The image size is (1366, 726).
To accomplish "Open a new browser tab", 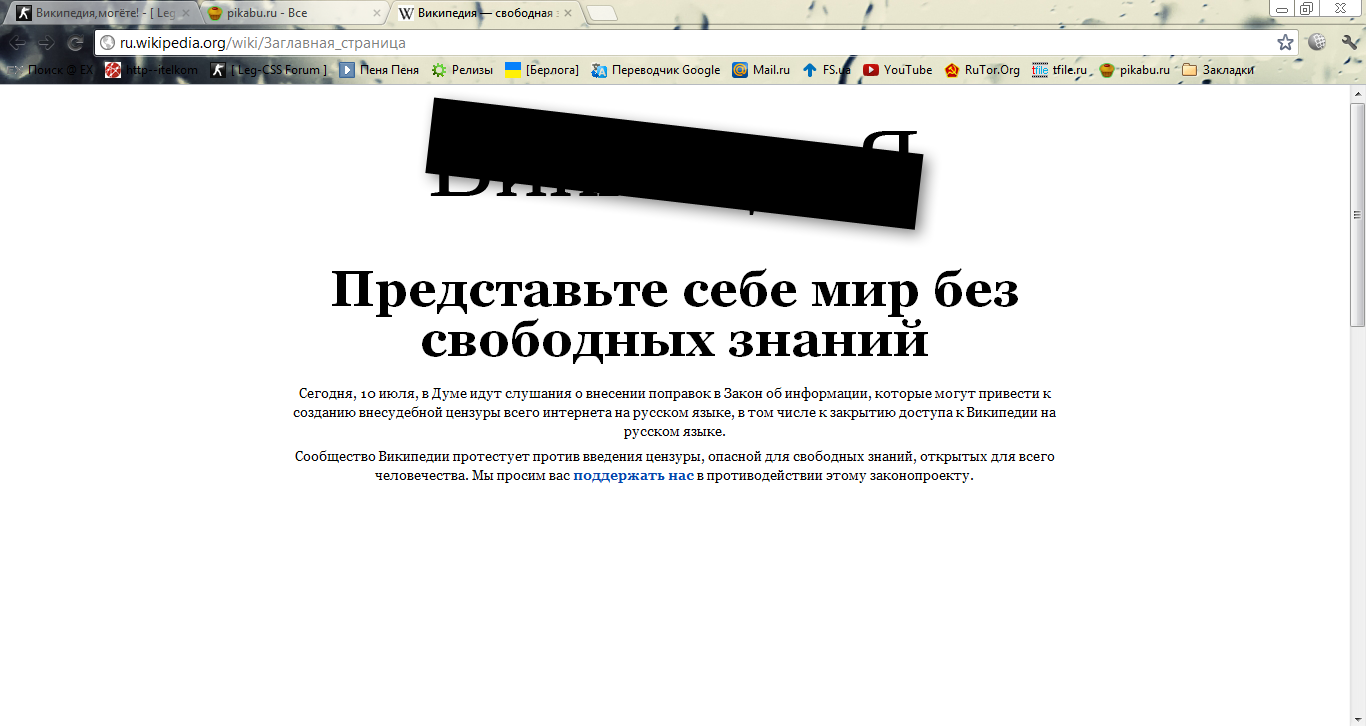I will 601,14.
